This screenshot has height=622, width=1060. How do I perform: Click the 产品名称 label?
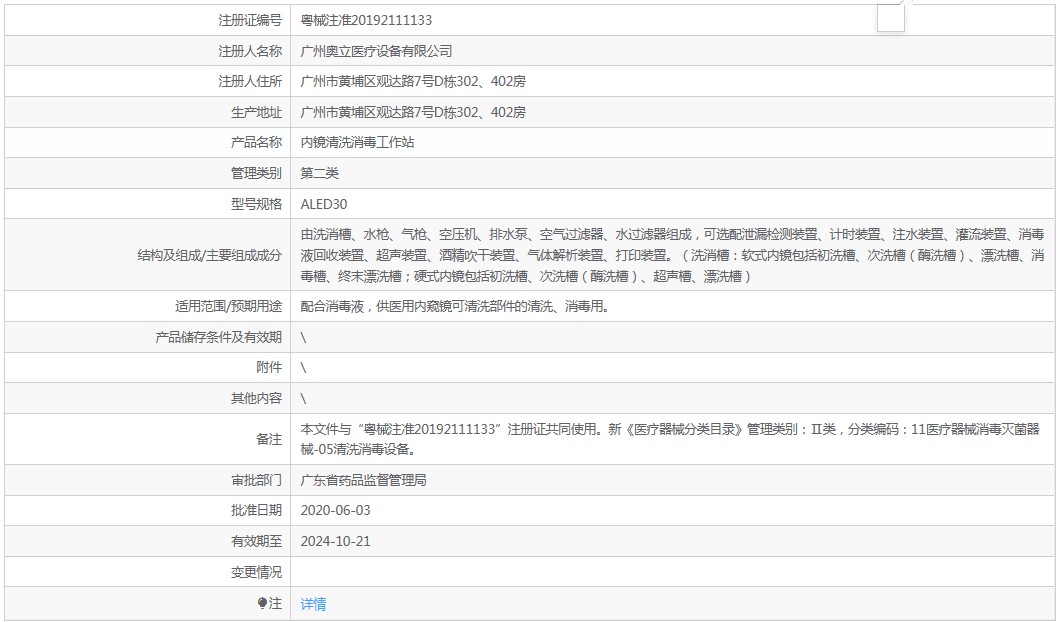coord(256,143)
